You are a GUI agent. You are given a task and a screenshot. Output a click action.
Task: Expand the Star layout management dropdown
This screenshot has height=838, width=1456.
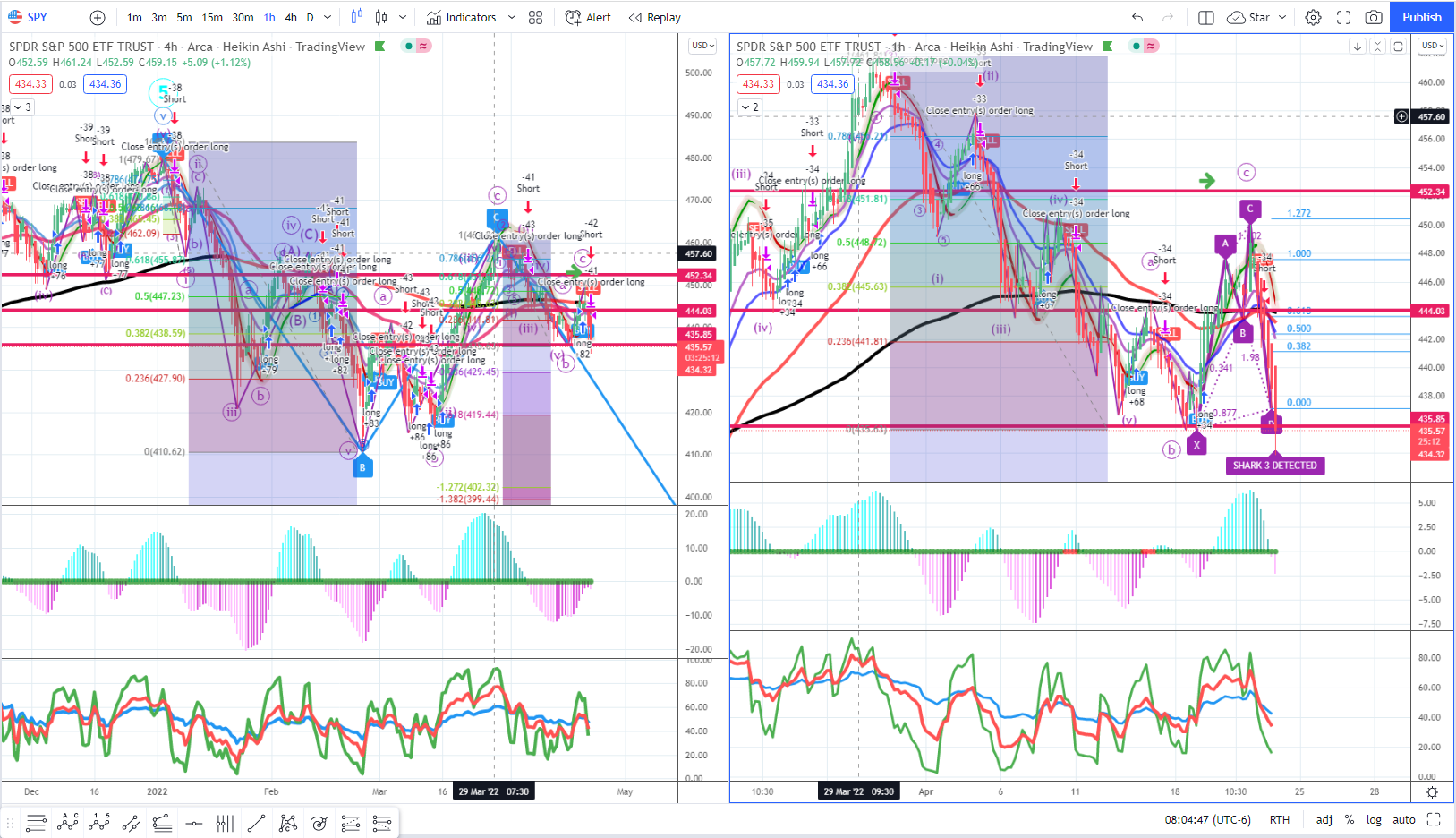(x=1282, y=17)
